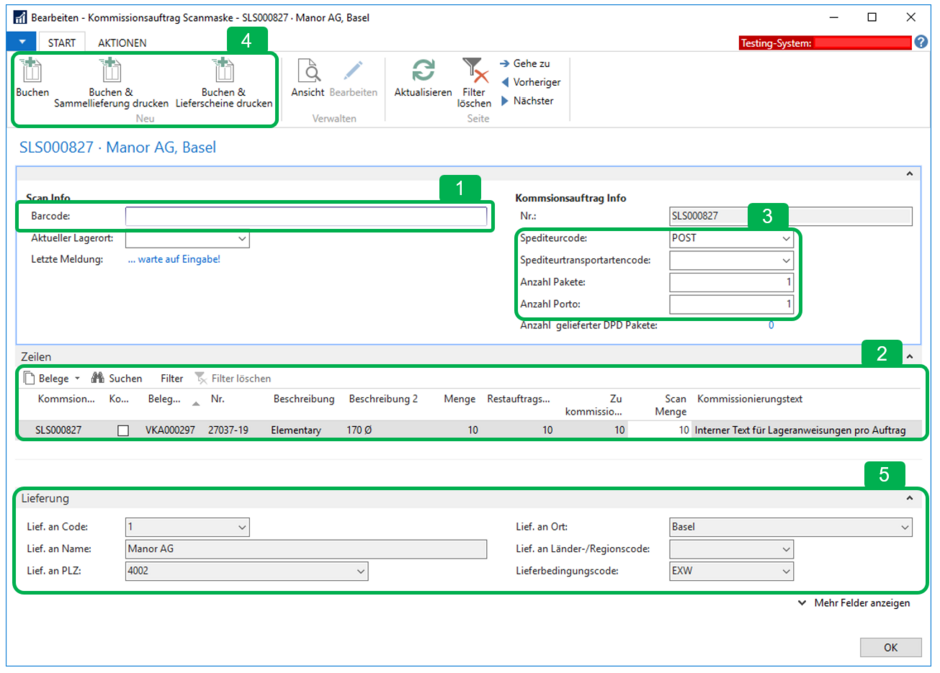Sort by the Kommissionierungstext column header
This screenshot has height=673, width=940.
[x=749, y=399]
